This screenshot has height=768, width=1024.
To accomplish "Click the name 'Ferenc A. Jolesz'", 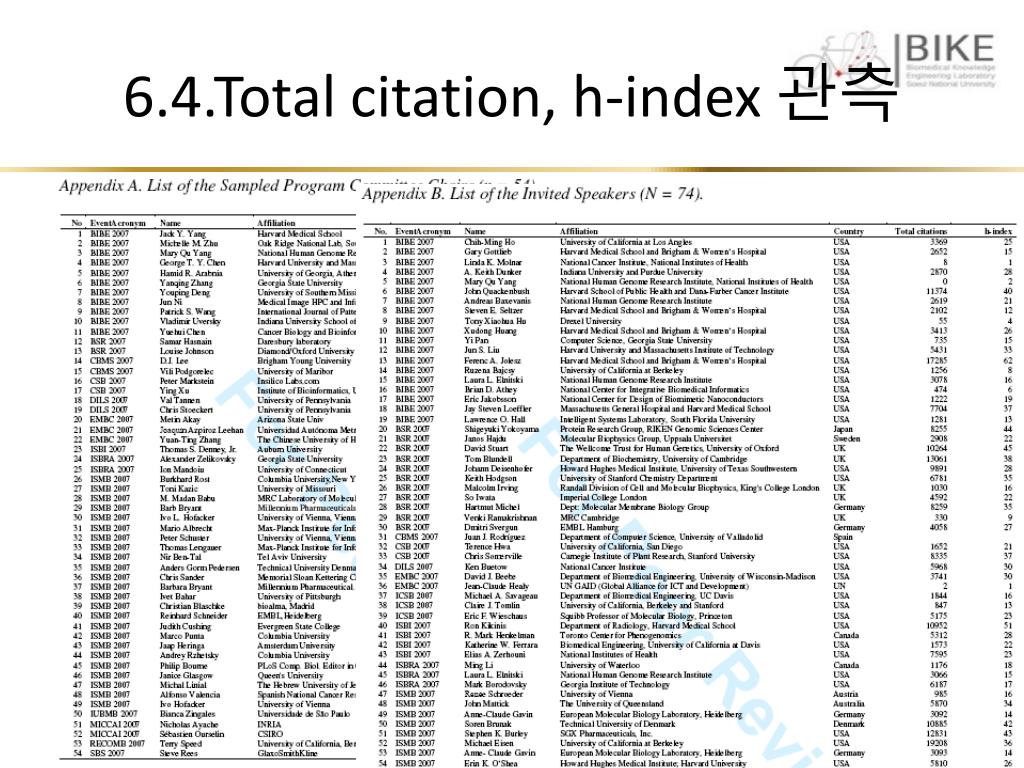I will click(x=492, y=360).
